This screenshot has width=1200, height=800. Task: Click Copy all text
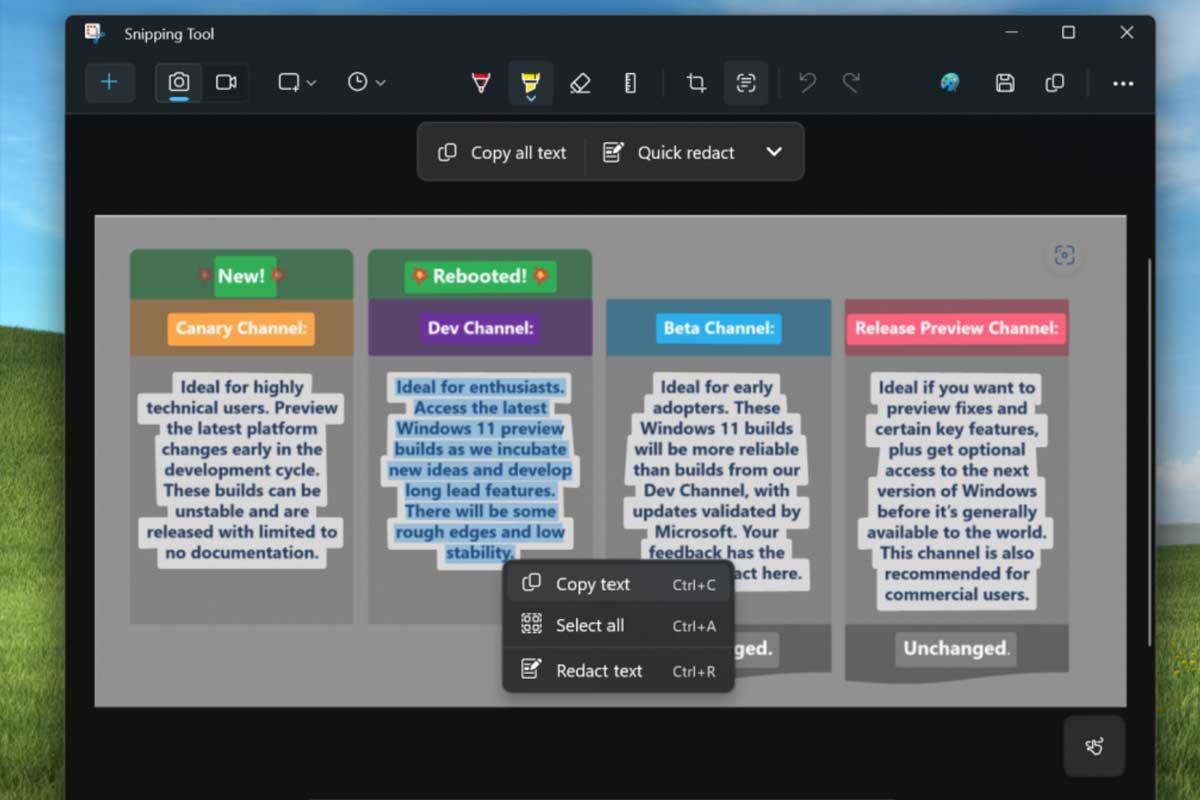[x=502, y=152]
